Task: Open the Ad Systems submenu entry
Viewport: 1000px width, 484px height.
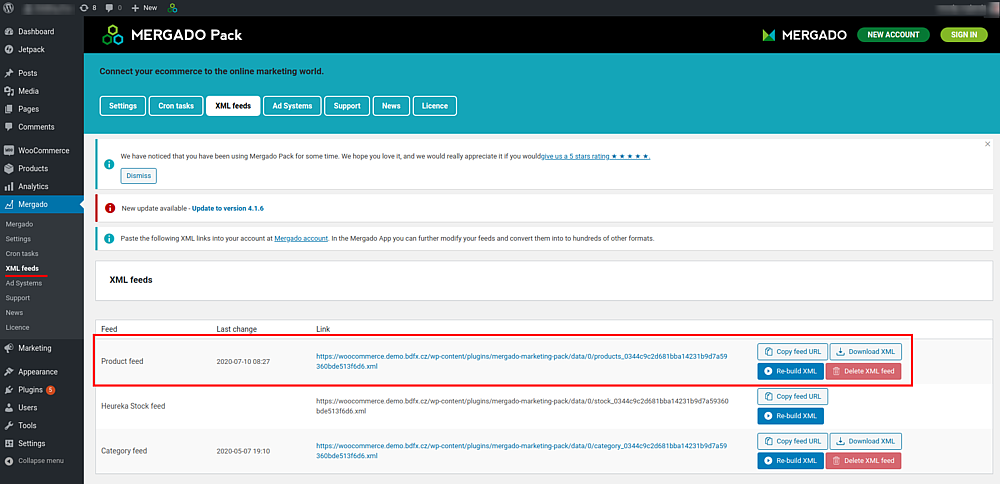Action: [x=24, y=283]
